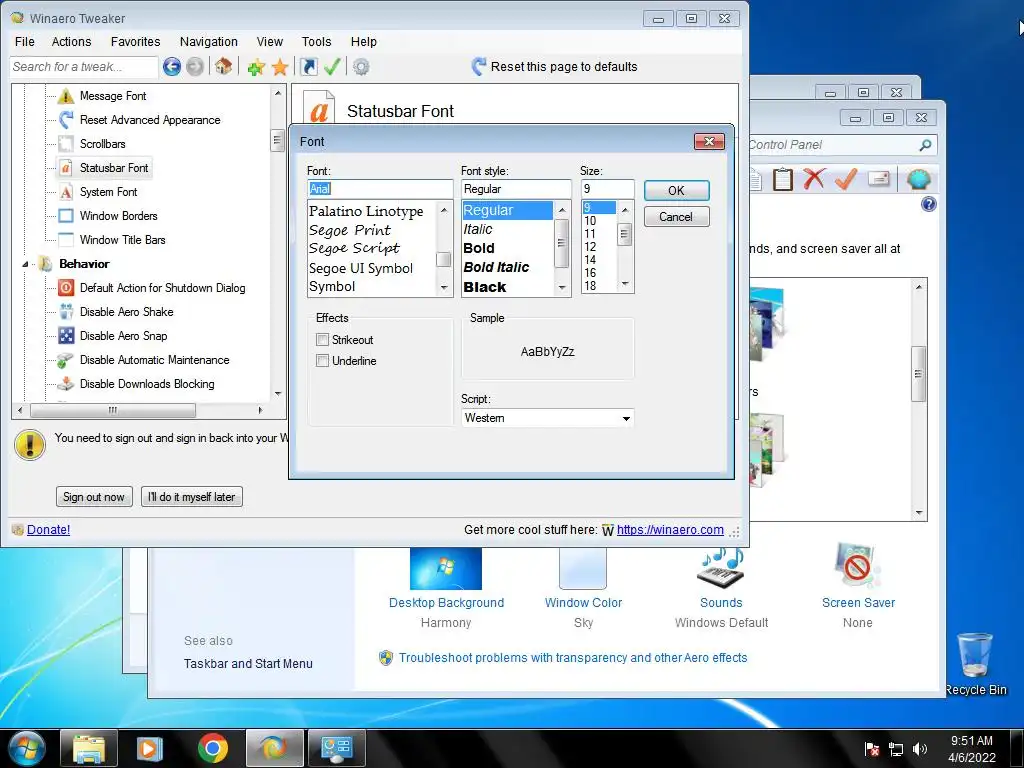Choose Segoe UI Symbol font
This screenshot has width=1024, height=768.
pyautogui.click(x=360, y=268)
